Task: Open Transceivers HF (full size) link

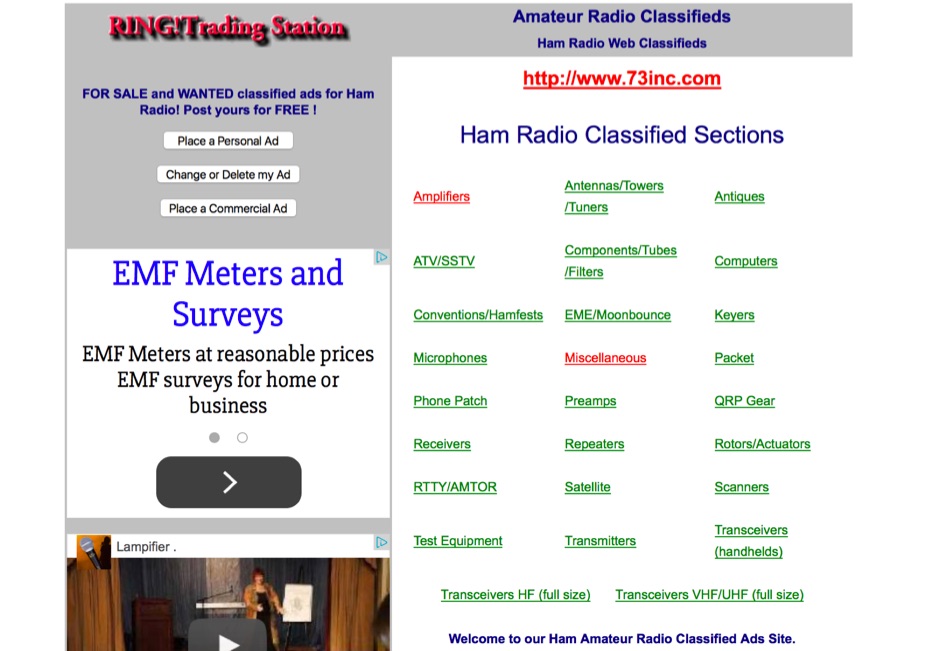Action: pos(515,595)
